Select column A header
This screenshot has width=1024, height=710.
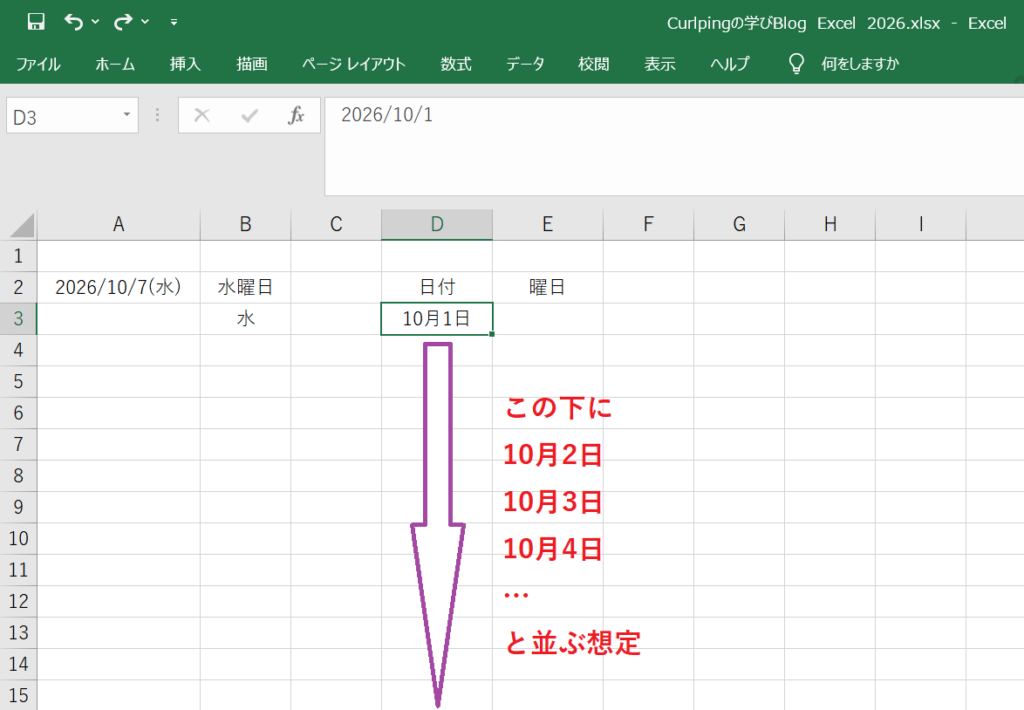(118, 225)
